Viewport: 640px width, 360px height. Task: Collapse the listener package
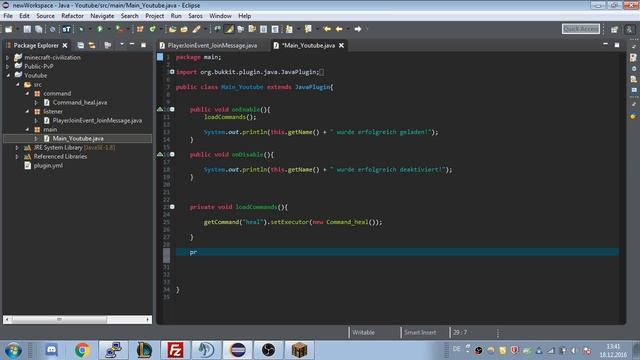click(x=27, y=111)
